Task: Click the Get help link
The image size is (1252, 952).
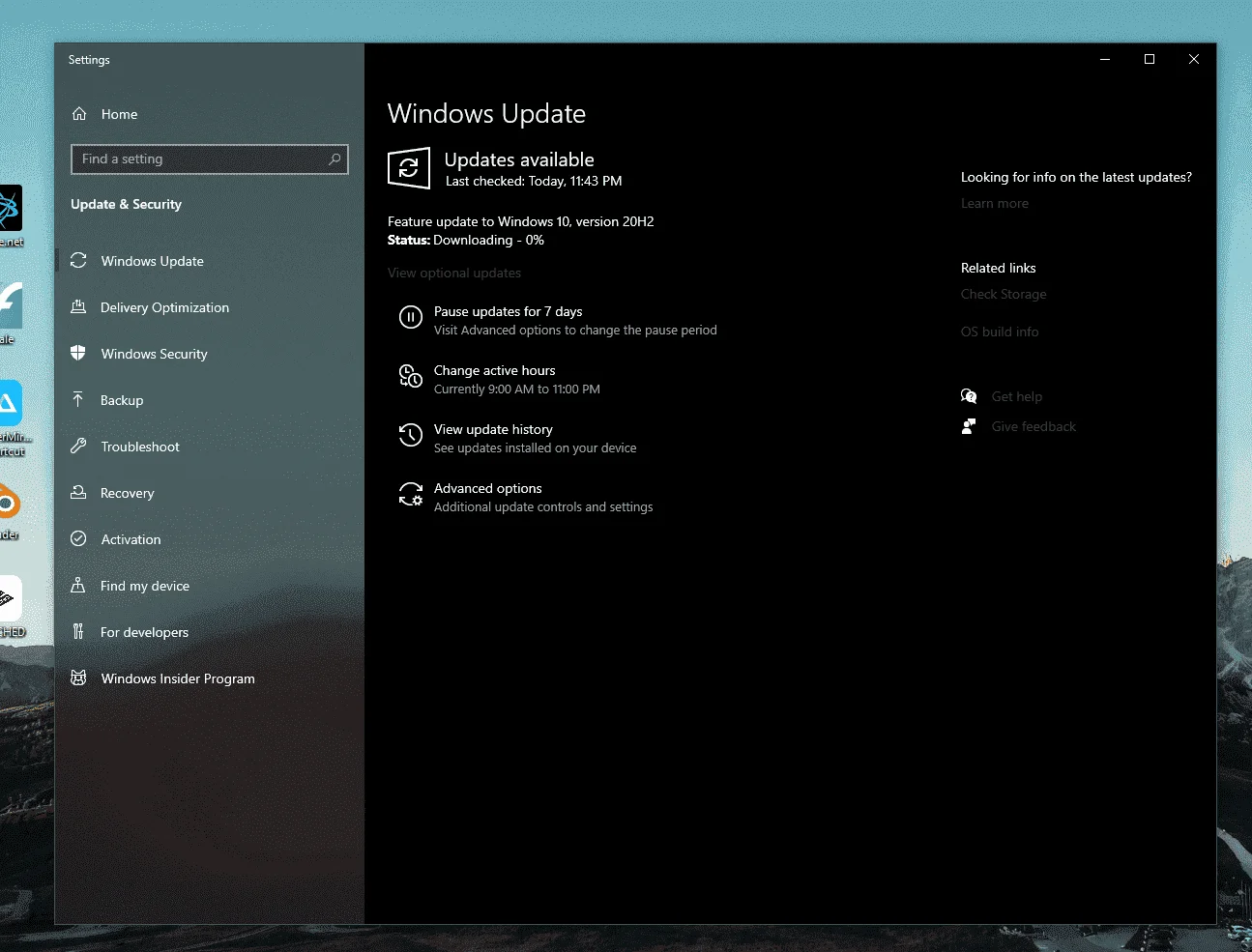Action: [x=1017, y=396]
